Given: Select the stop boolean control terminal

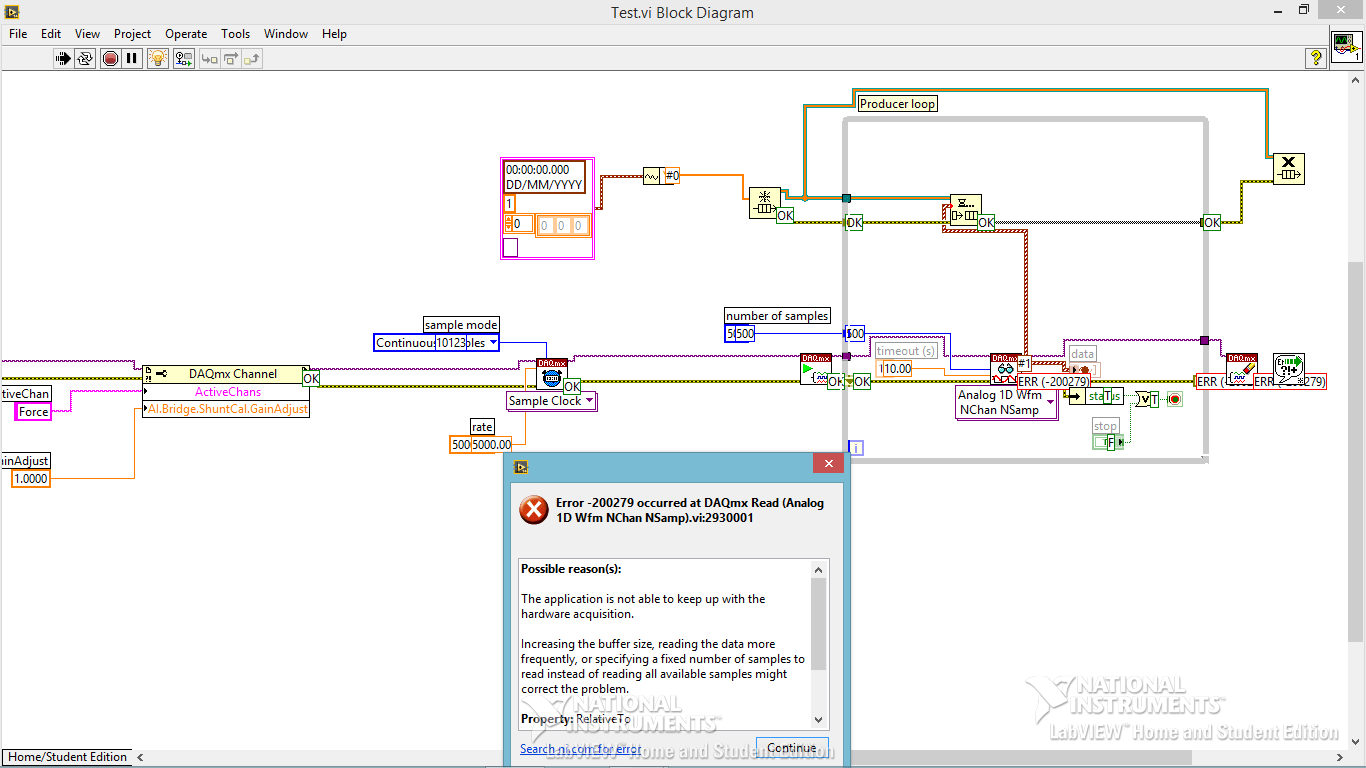Looking at the screenshot, I should [1108, 441].
